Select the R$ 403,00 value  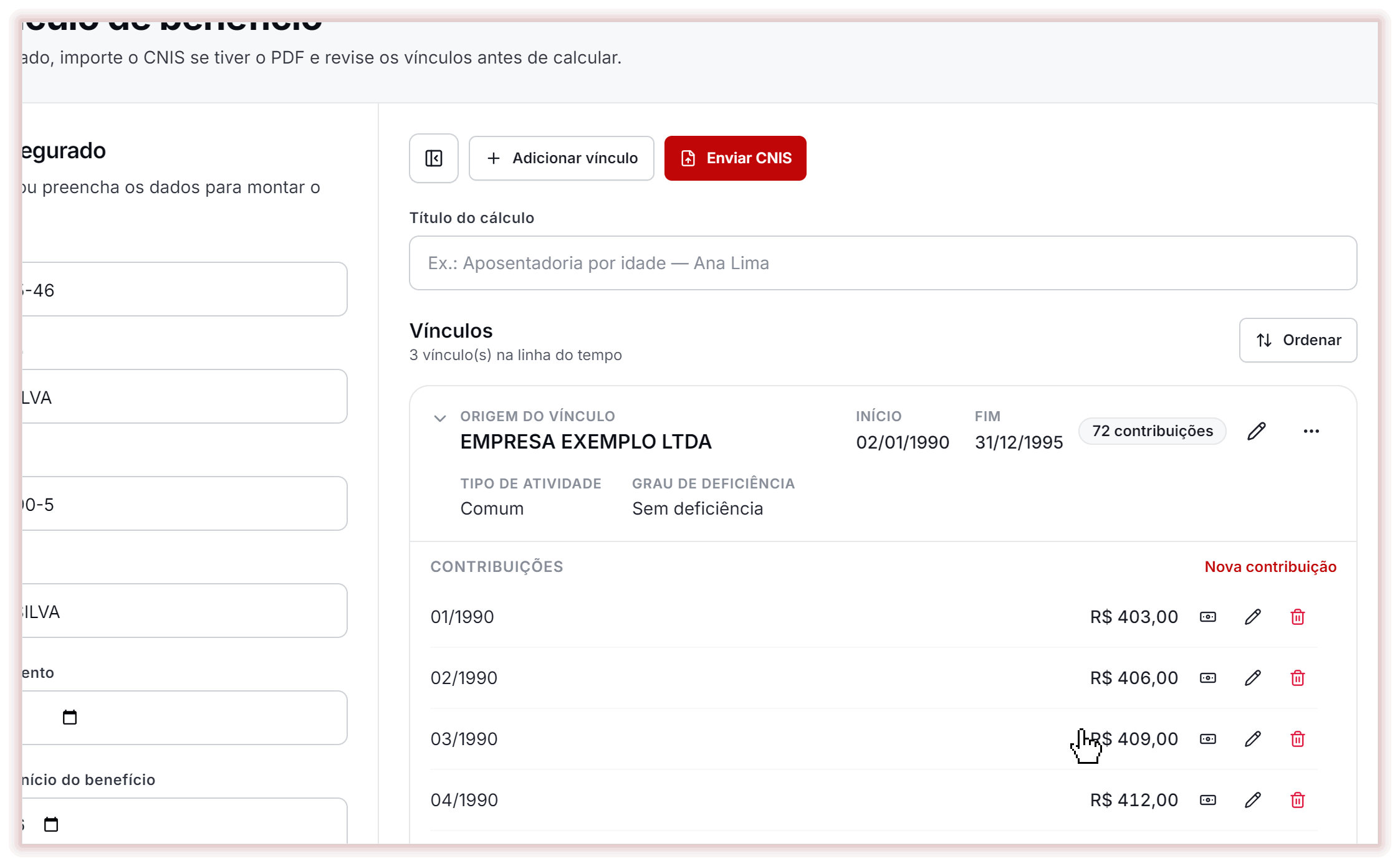point(1133,617)
